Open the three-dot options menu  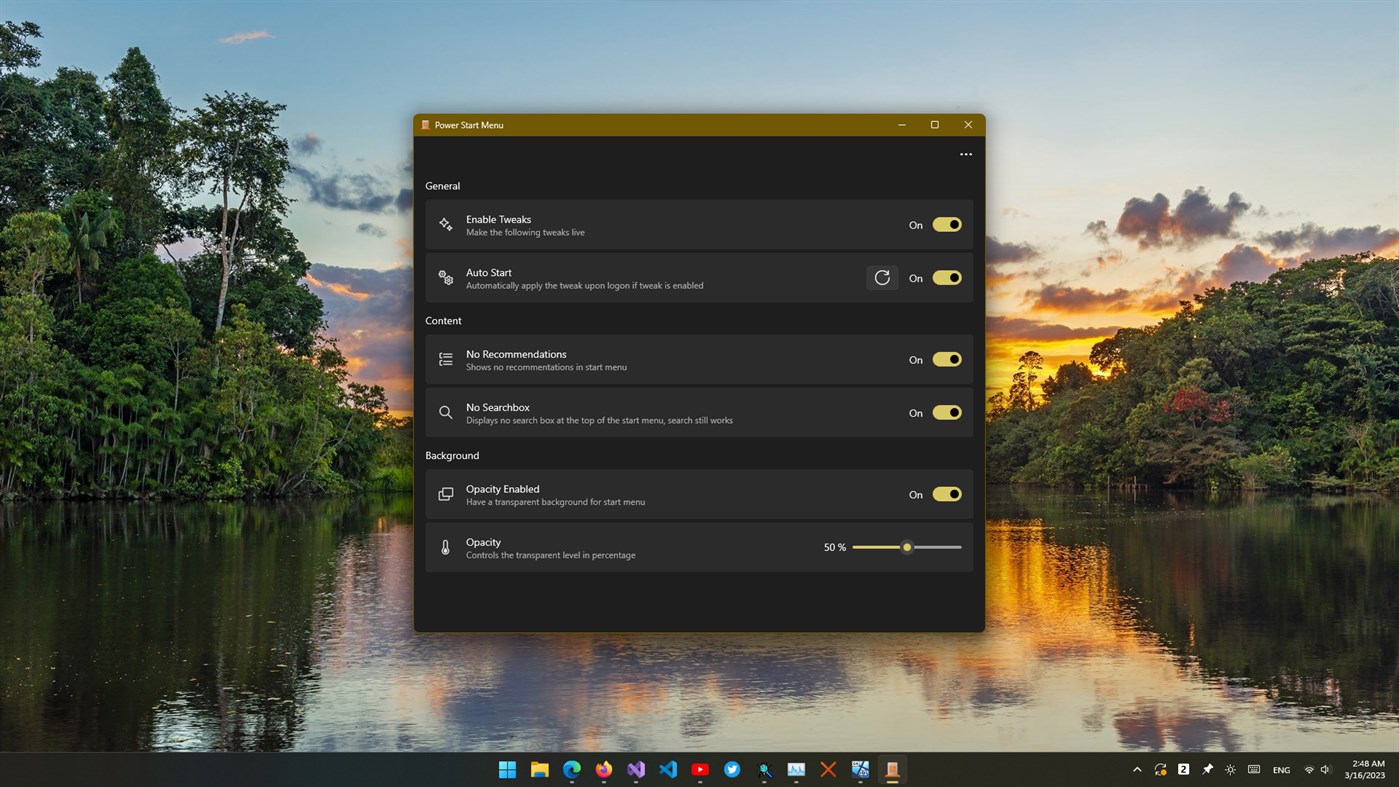[x=965, y=154]
